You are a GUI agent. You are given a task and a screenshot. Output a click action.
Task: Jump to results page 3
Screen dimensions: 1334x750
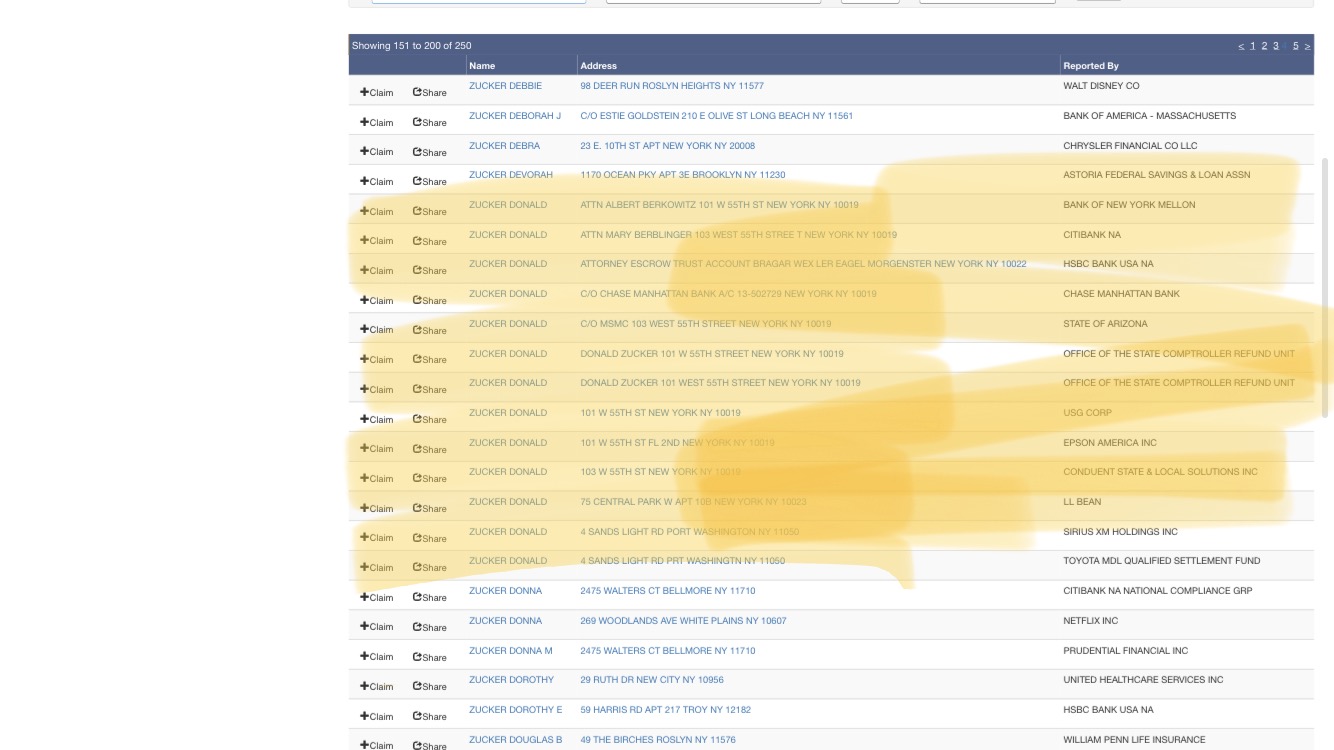coord(1276,46)
